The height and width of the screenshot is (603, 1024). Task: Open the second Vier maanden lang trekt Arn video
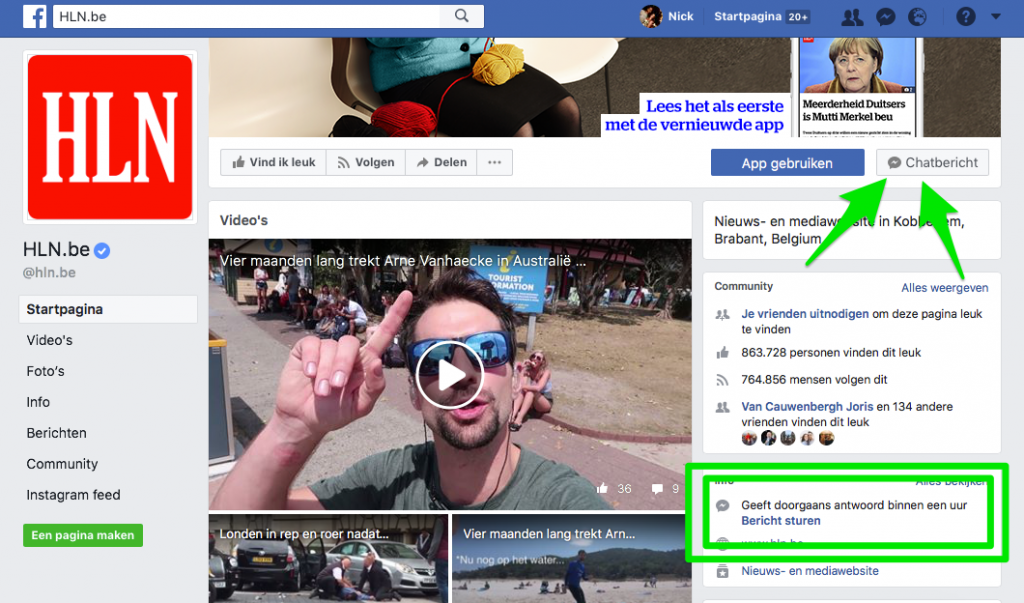pos(571,559)
